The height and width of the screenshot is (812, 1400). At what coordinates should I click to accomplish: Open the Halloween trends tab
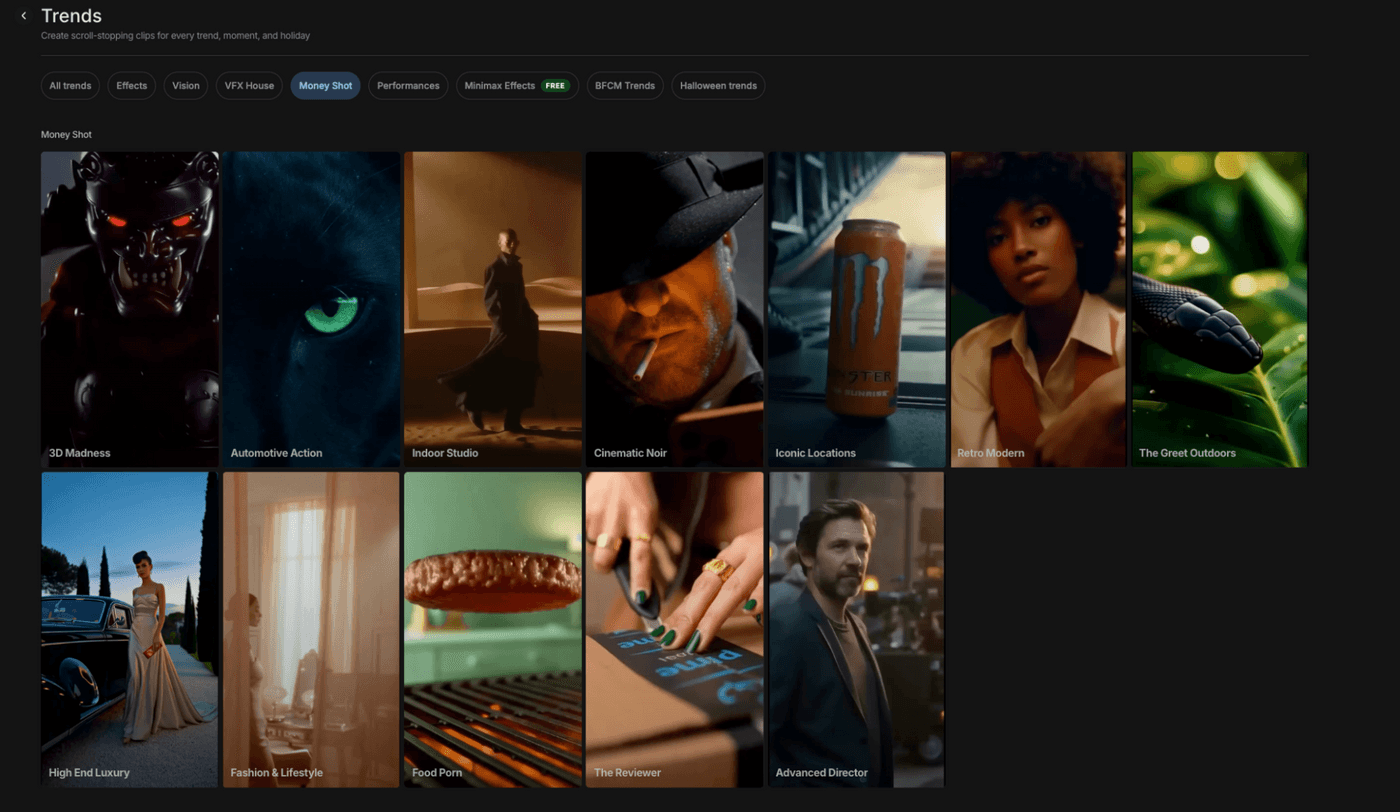click(718, 86)
